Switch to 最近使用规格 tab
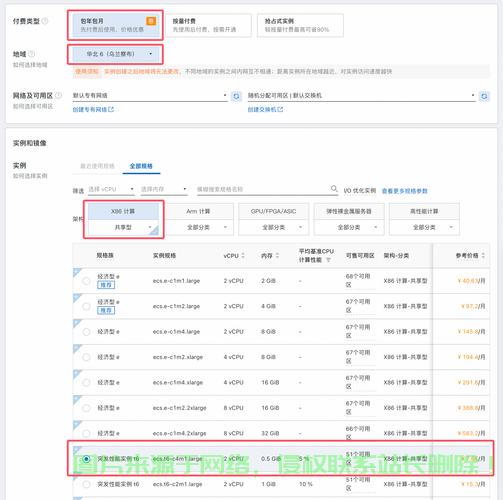Screen dimensions: 503x500 coord(97,166)
